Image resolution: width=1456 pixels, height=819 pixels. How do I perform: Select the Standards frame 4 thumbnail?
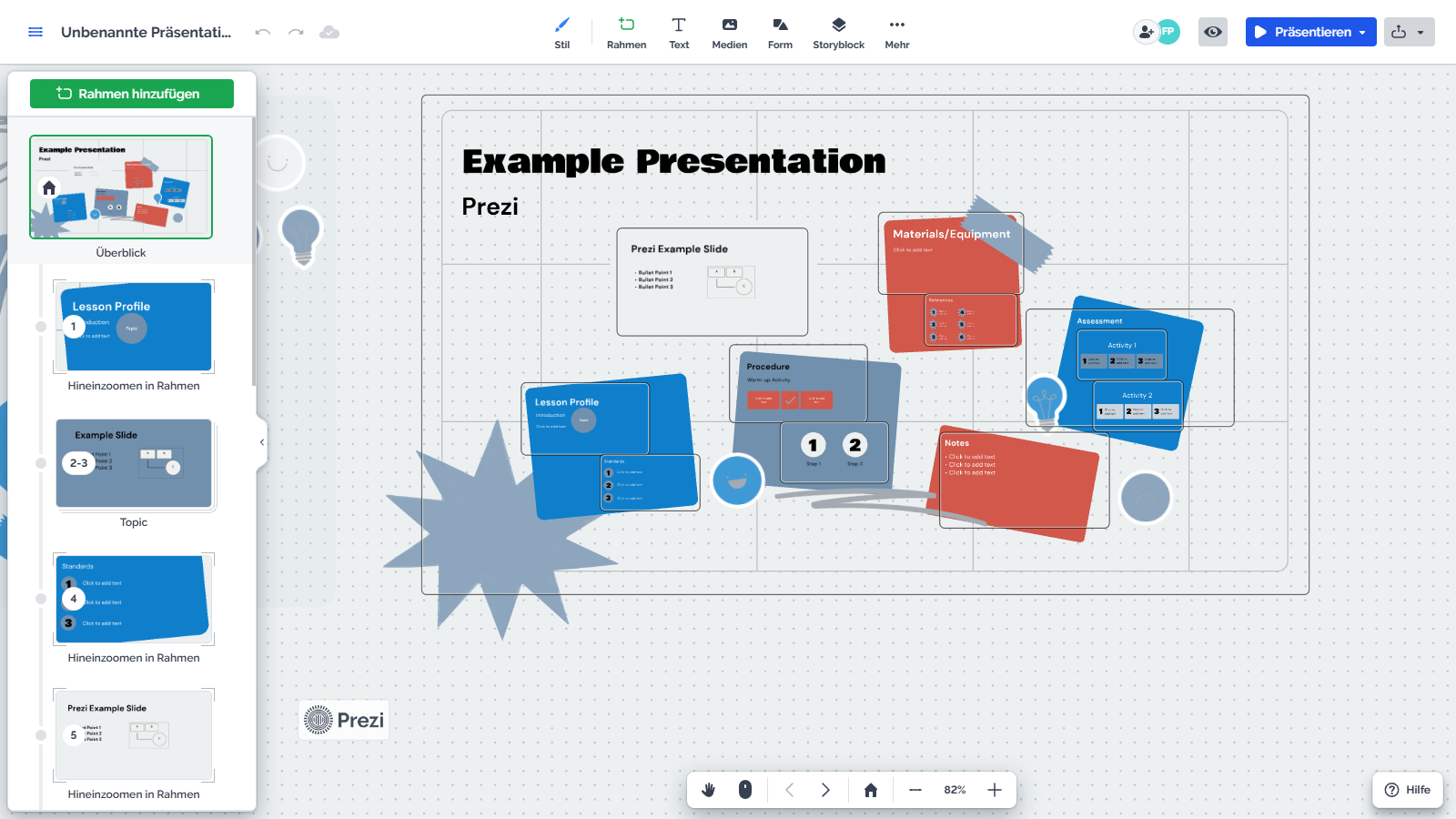click(x=134, y=599)
